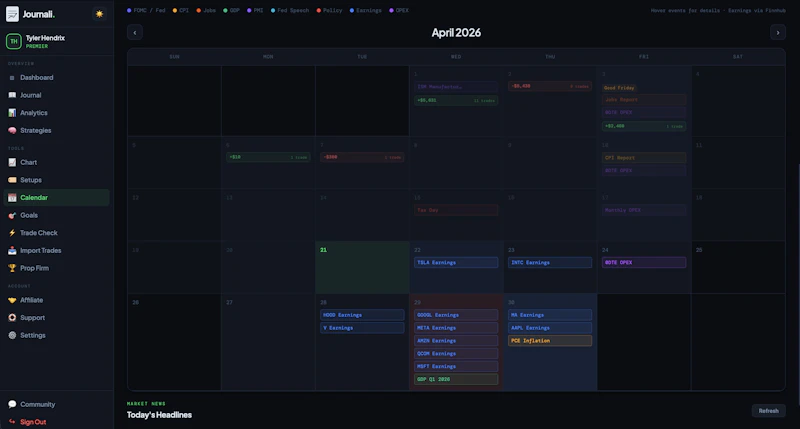This screenshot has height=429, width=800.
Task: Open the INTC Earnings event
Action: click(549, 263)
